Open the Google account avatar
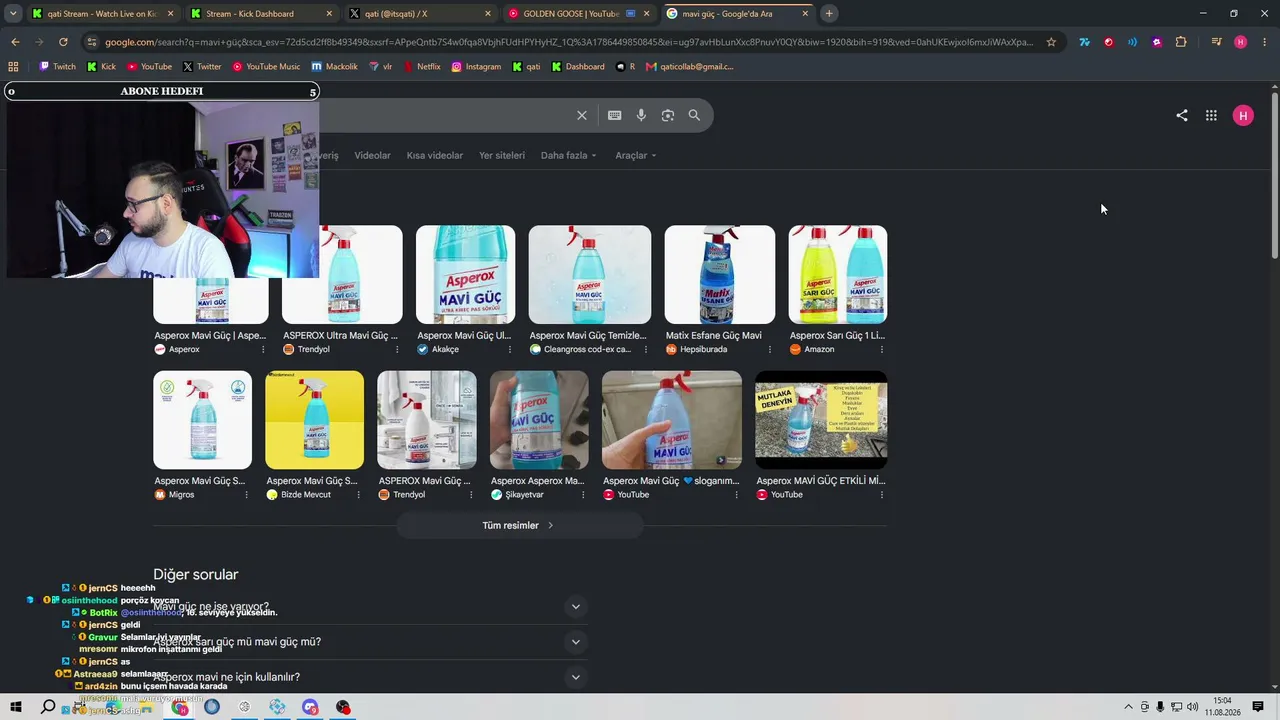 1243,115
